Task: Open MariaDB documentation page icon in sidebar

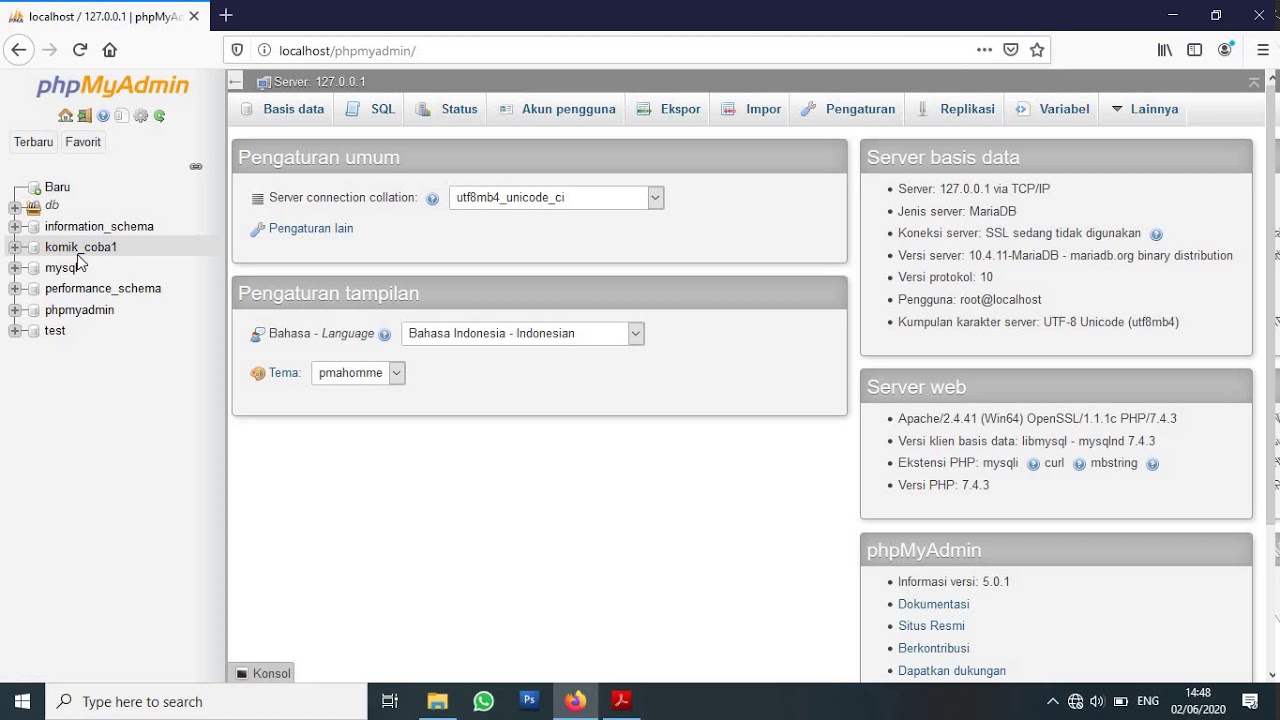Action: [x=121, y=116]
